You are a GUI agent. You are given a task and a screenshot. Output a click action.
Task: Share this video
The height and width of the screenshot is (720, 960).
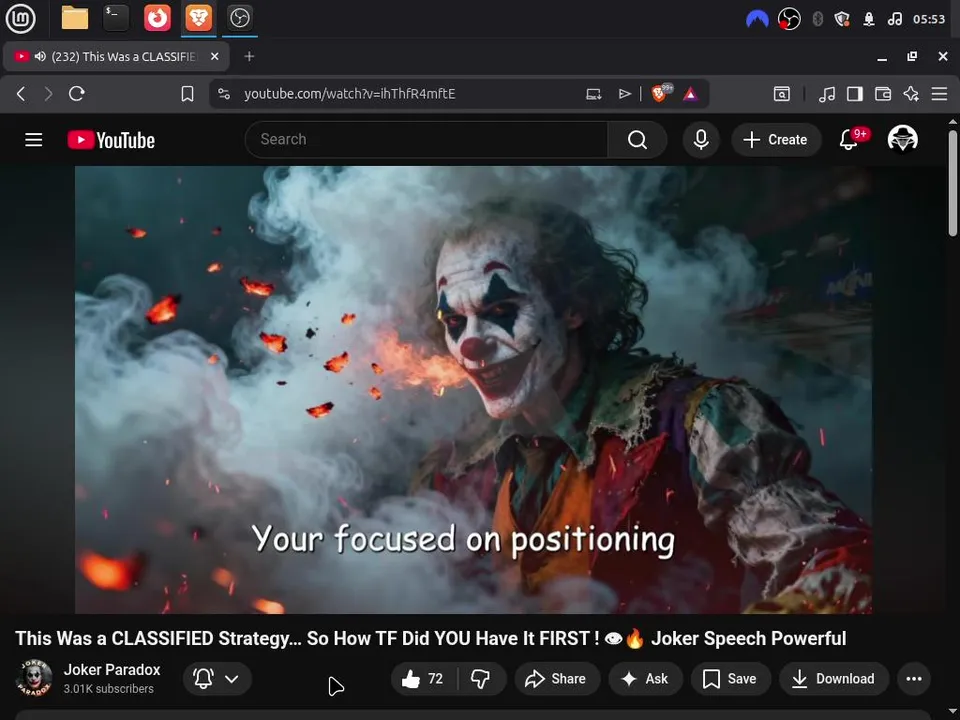(556, 678)
